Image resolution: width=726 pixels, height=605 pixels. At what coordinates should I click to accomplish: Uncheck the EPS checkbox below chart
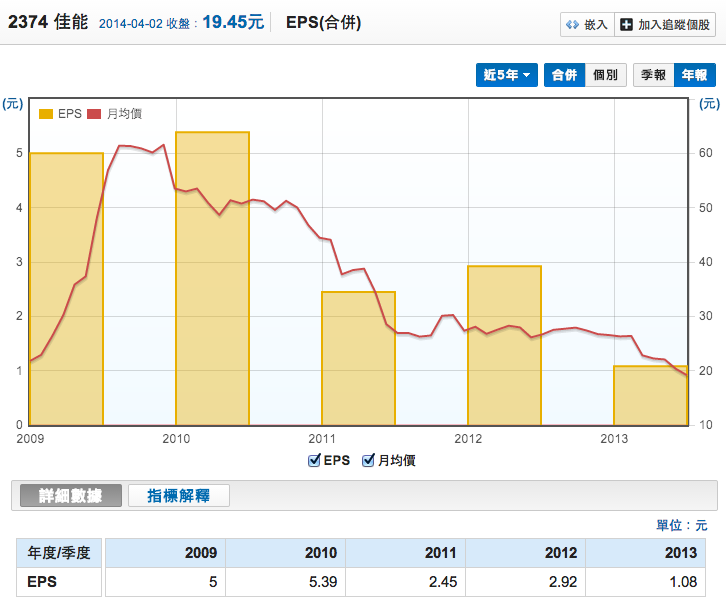coord(316,460)
